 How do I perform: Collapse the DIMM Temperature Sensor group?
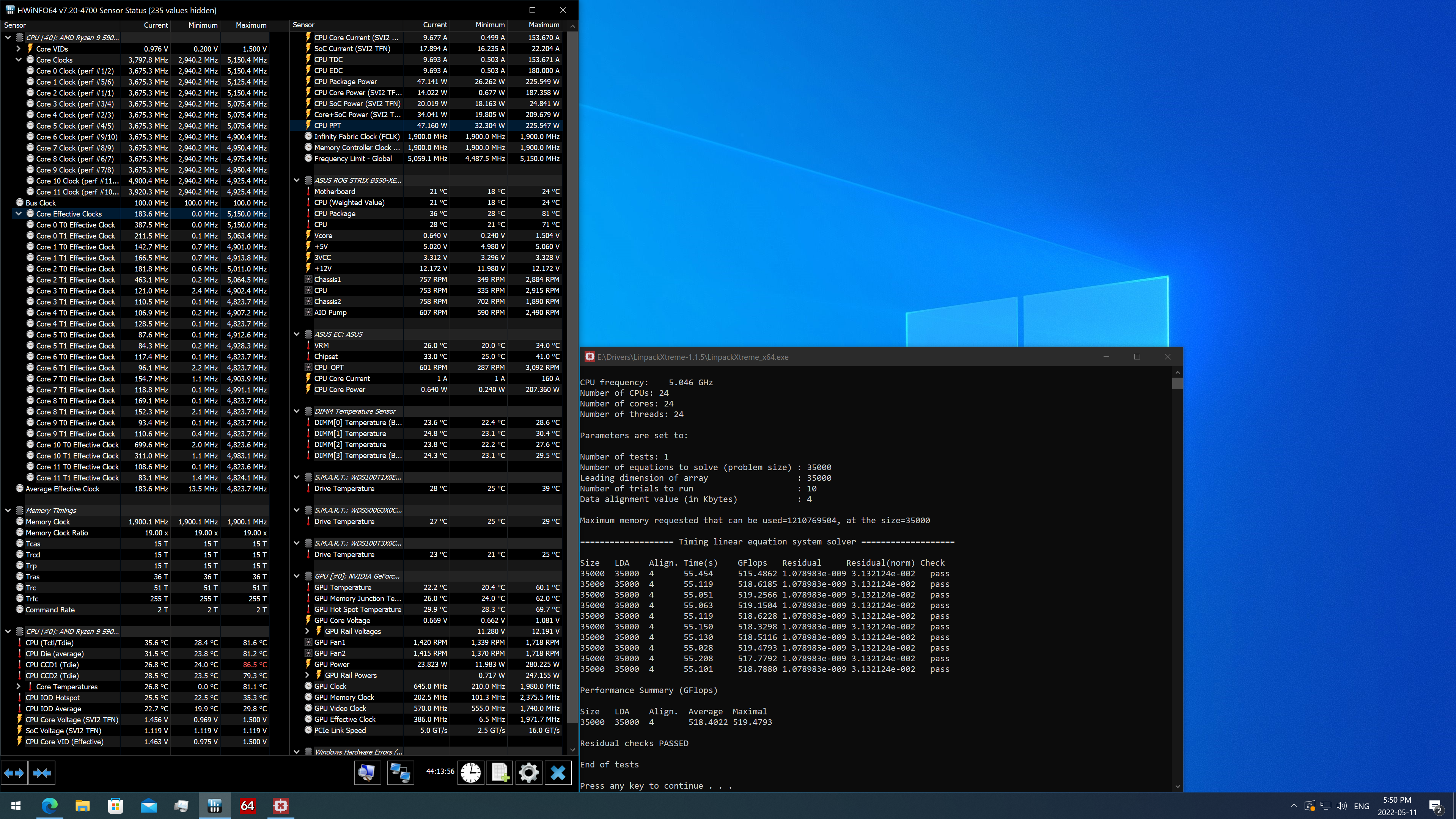[297, 411]
